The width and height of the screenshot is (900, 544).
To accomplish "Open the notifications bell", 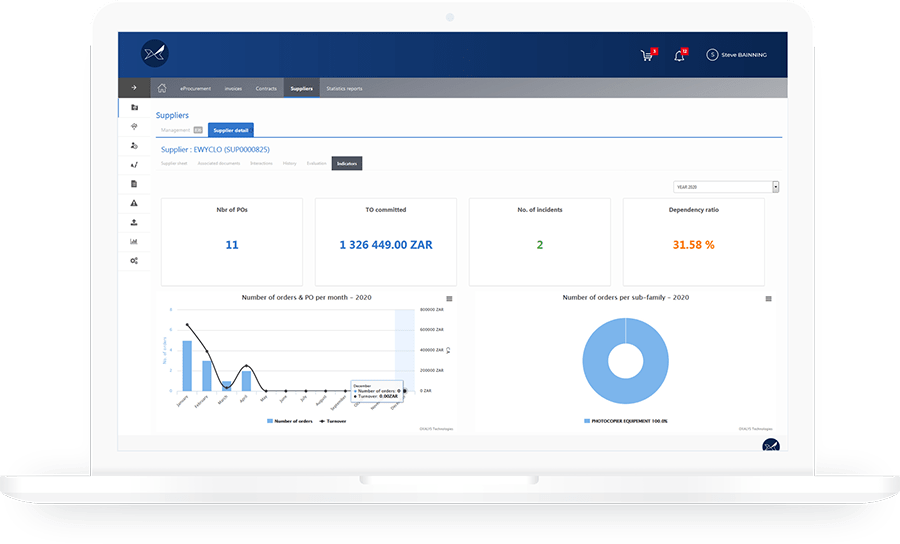I will (x=679, y=56).
